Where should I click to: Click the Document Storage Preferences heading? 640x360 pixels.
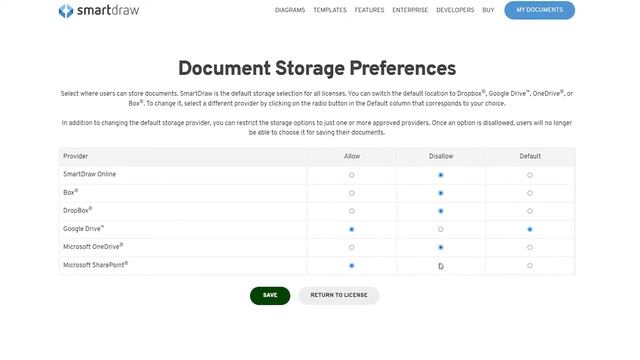[x=317, y=68]
